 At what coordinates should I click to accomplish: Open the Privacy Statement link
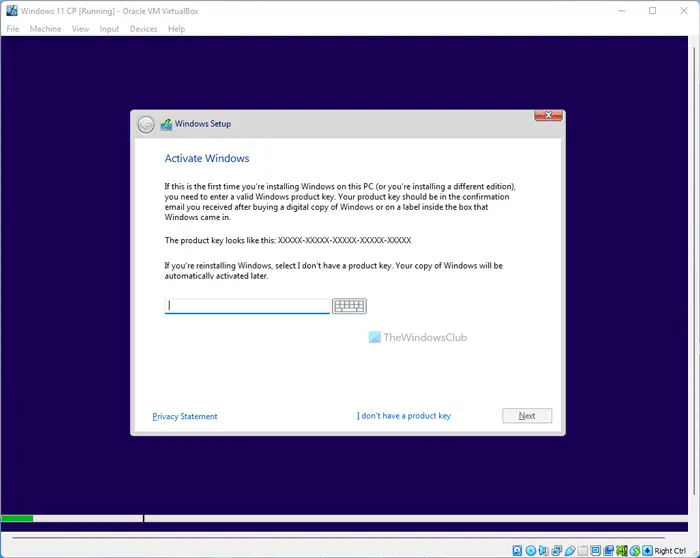coord(185,416)
